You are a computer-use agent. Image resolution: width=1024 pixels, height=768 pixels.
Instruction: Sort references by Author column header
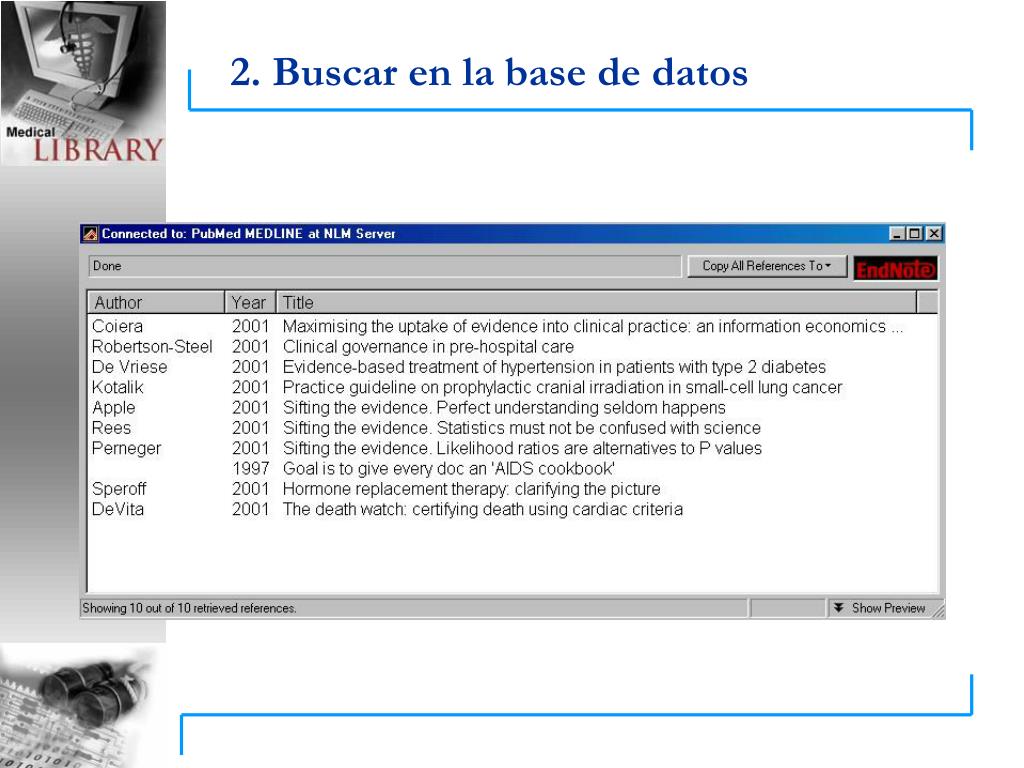point(156,302)
